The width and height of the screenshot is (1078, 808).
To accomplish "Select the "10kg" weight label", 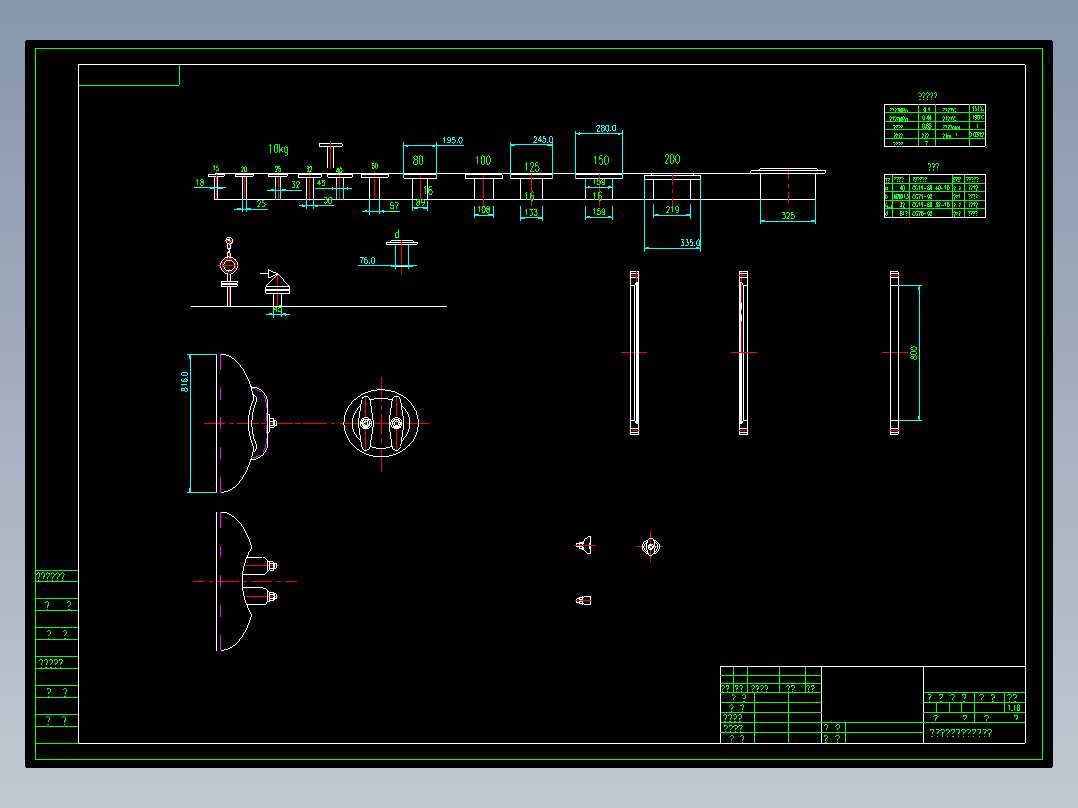I will point(278,149).
